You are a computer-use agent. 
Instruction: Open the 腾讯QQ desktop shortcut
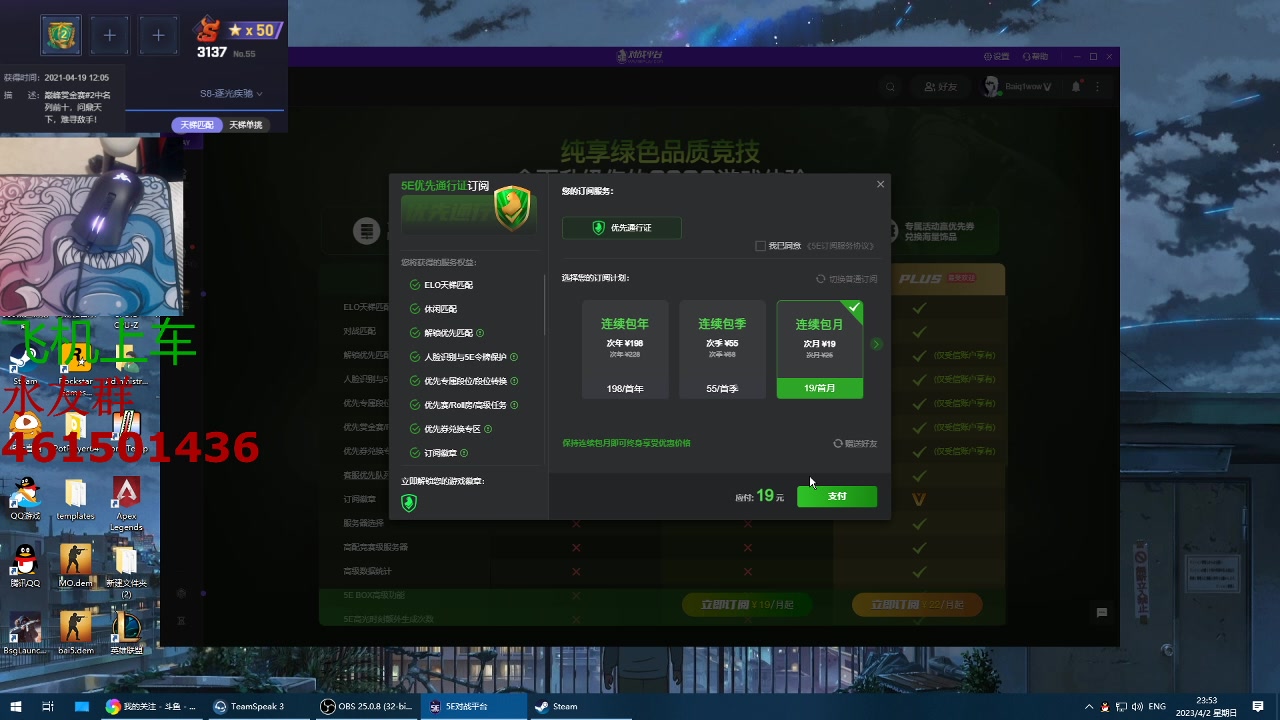point(26,566)
